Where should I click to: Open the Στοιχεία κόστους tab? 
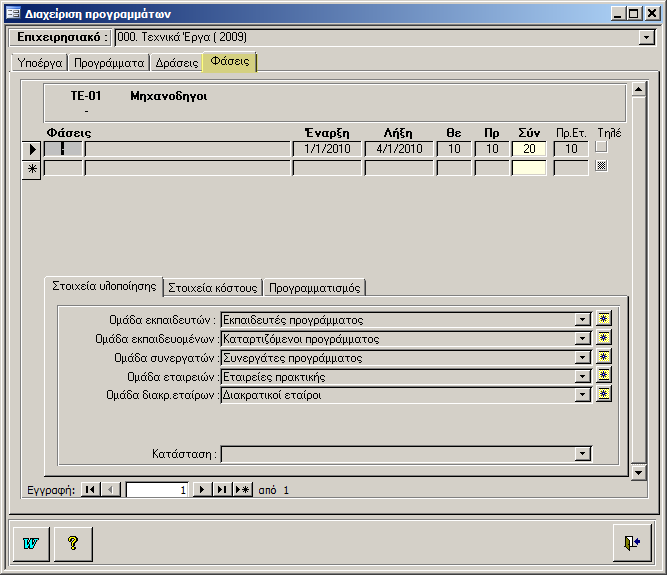214,288
